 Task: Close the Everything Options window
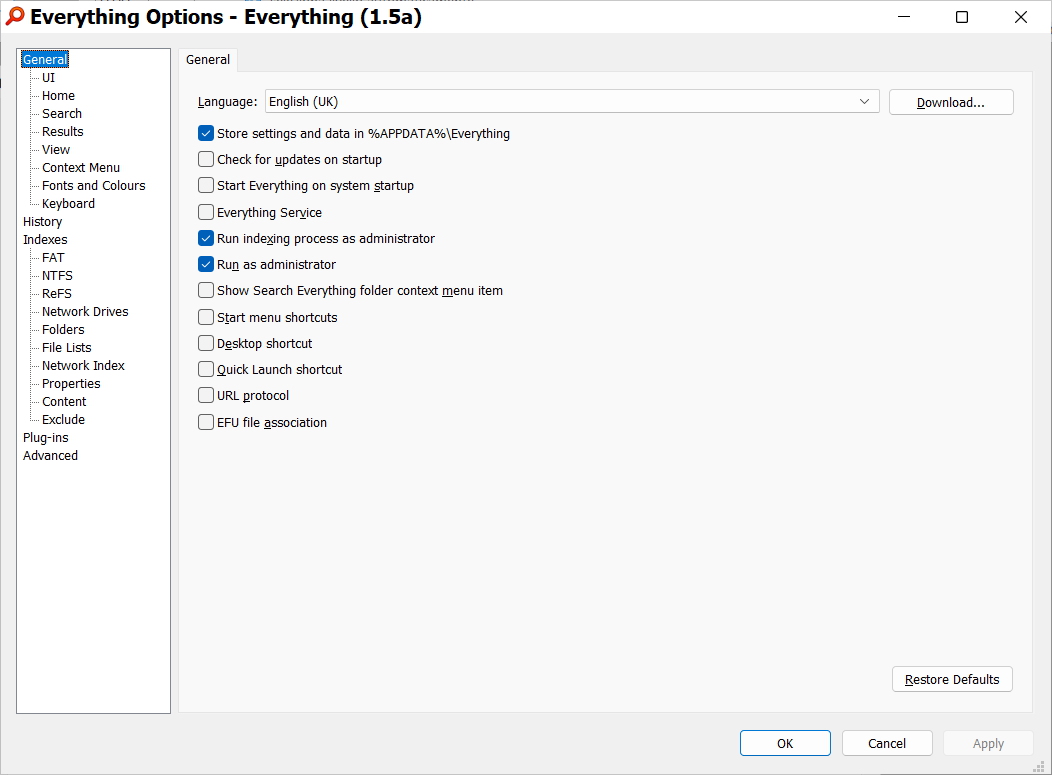click(1020, 17)
